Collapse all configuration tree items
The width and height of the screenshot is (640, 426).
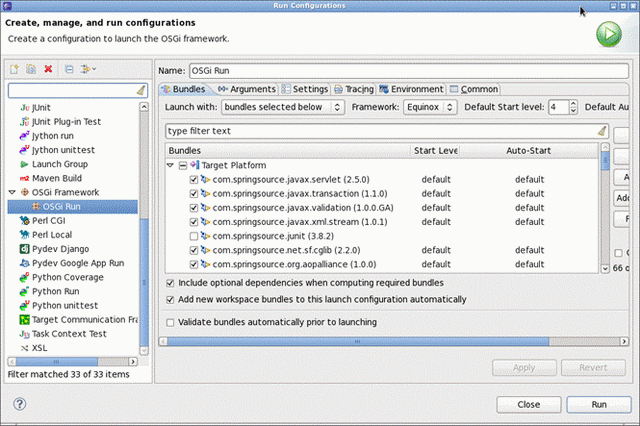click(x=69, y=69)
